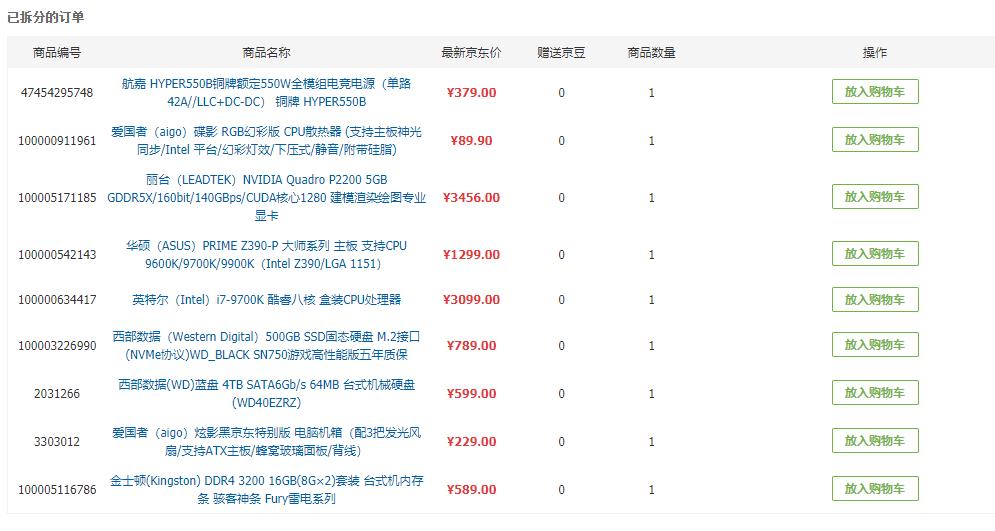Click the 最新京东价 column header
This screenshot has height=531, width=995.
pos(471,53)
